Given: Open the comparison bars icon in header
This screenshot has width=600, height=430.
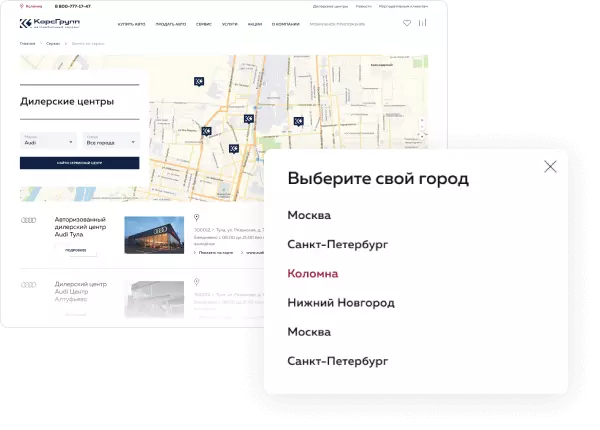Looking at the screenshot, I should pyautogui.click(x=423, y=22).
